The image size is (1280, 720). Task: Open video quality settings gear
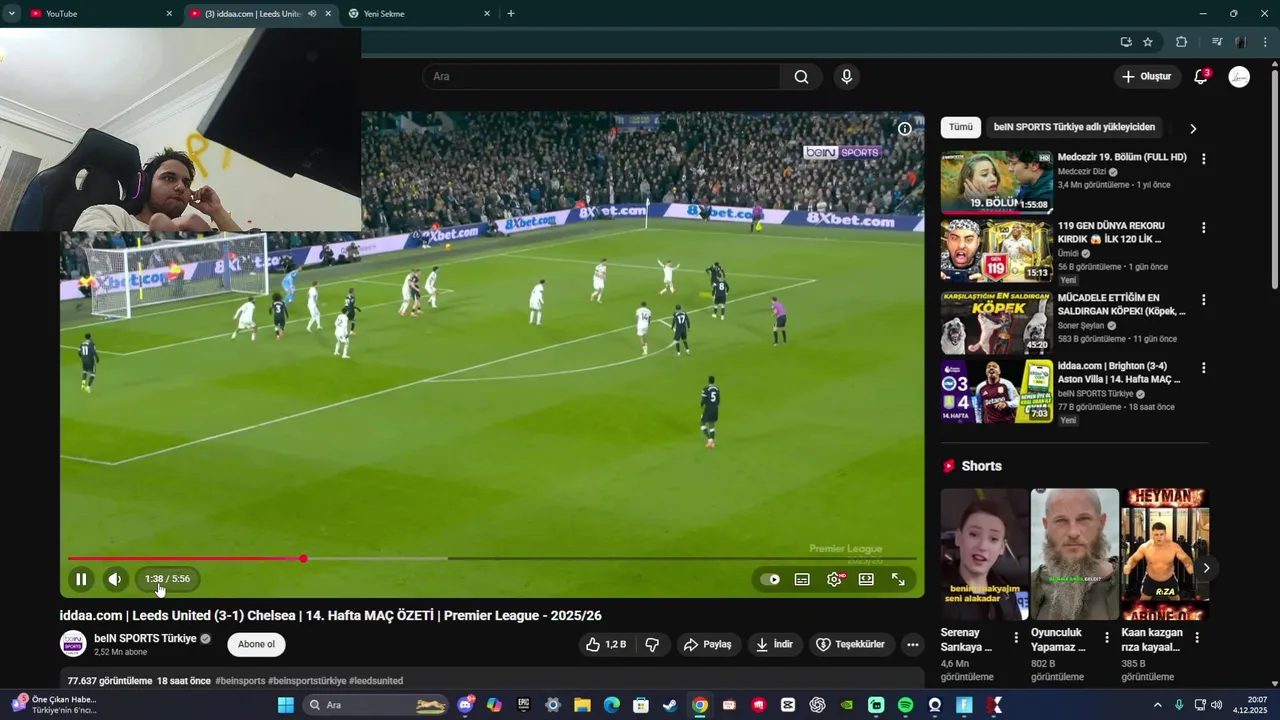pos(834,579)
